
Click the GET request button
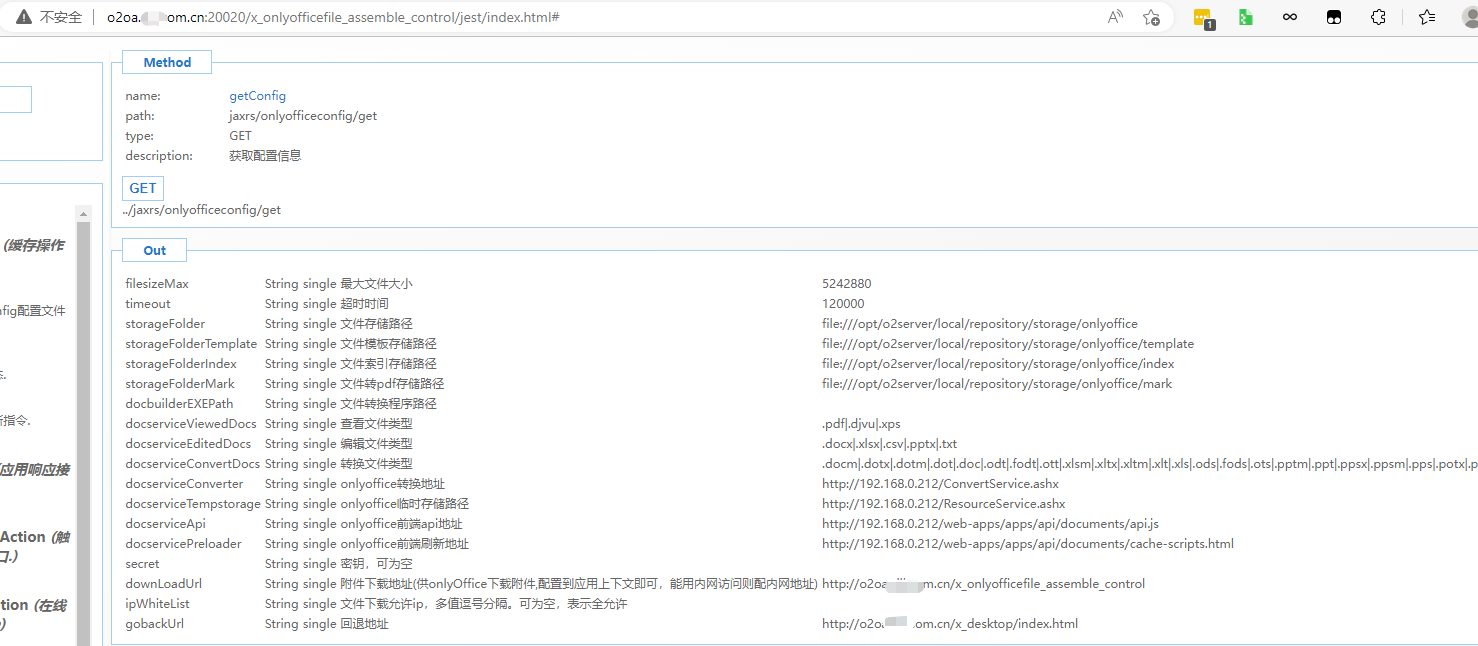[143, 188]
